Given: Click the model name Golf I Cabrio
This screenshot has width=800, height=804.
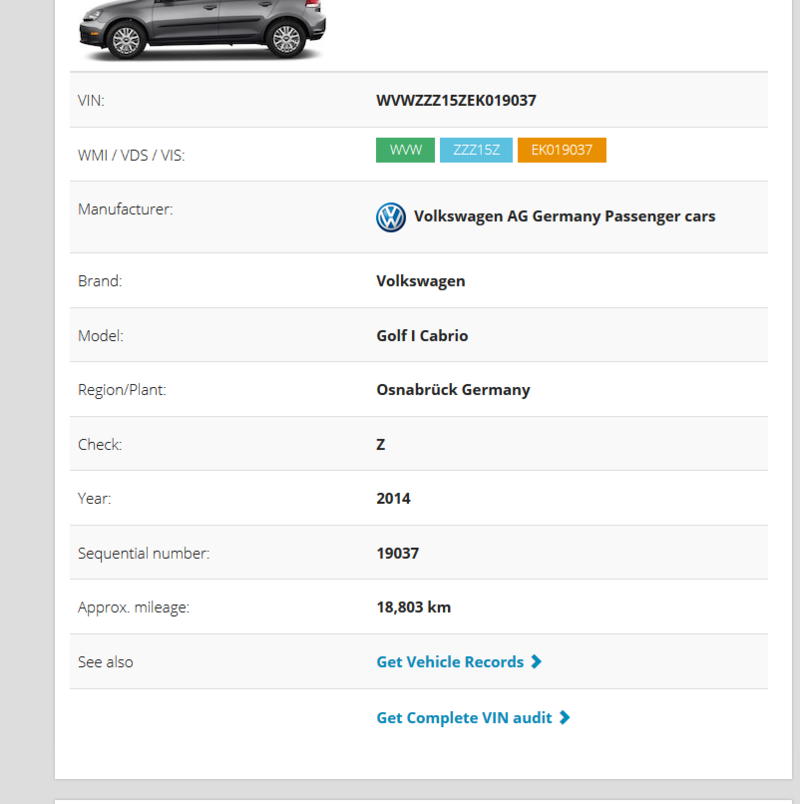Looking at the screenshot, I should (x=422, y=336).
